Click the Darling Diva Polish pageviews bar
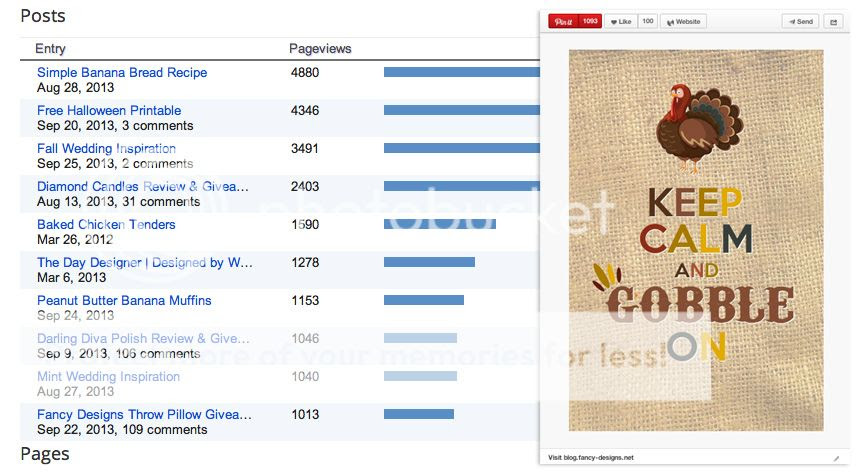 coord(420,338)
